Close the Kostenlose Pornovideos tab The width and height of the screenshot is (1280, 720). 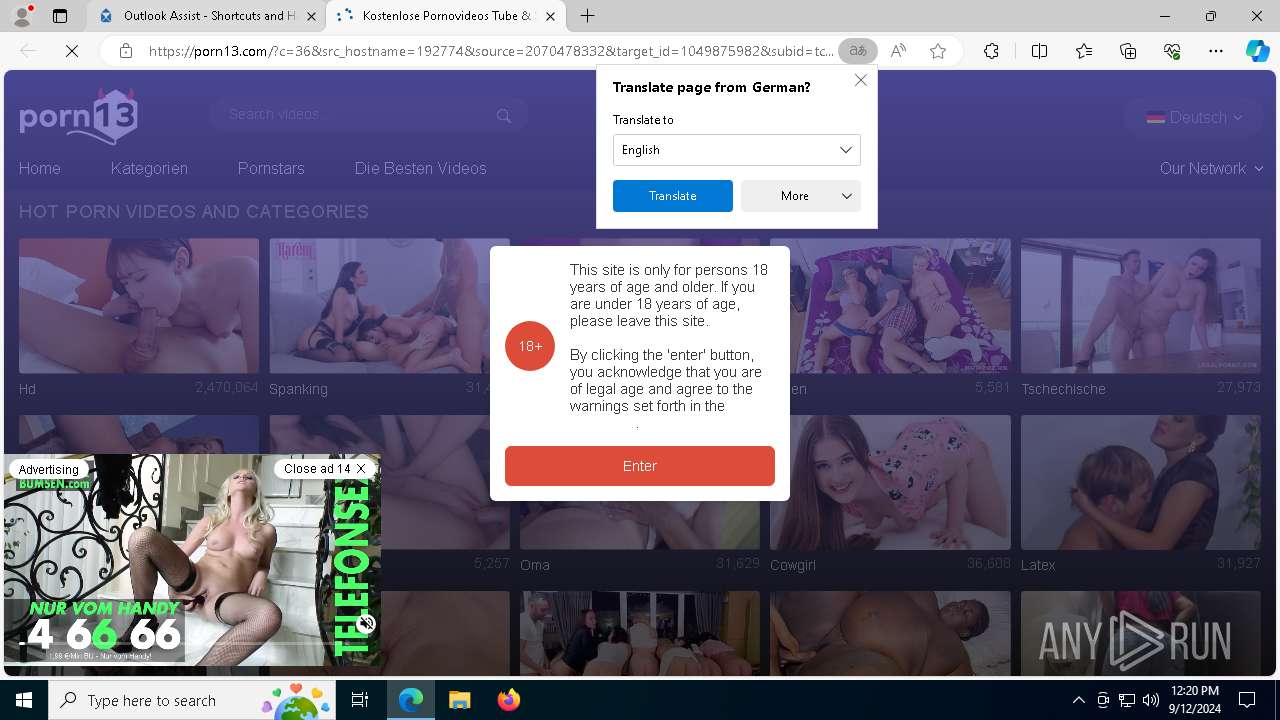pyautogui.click(x=550, y=16)
